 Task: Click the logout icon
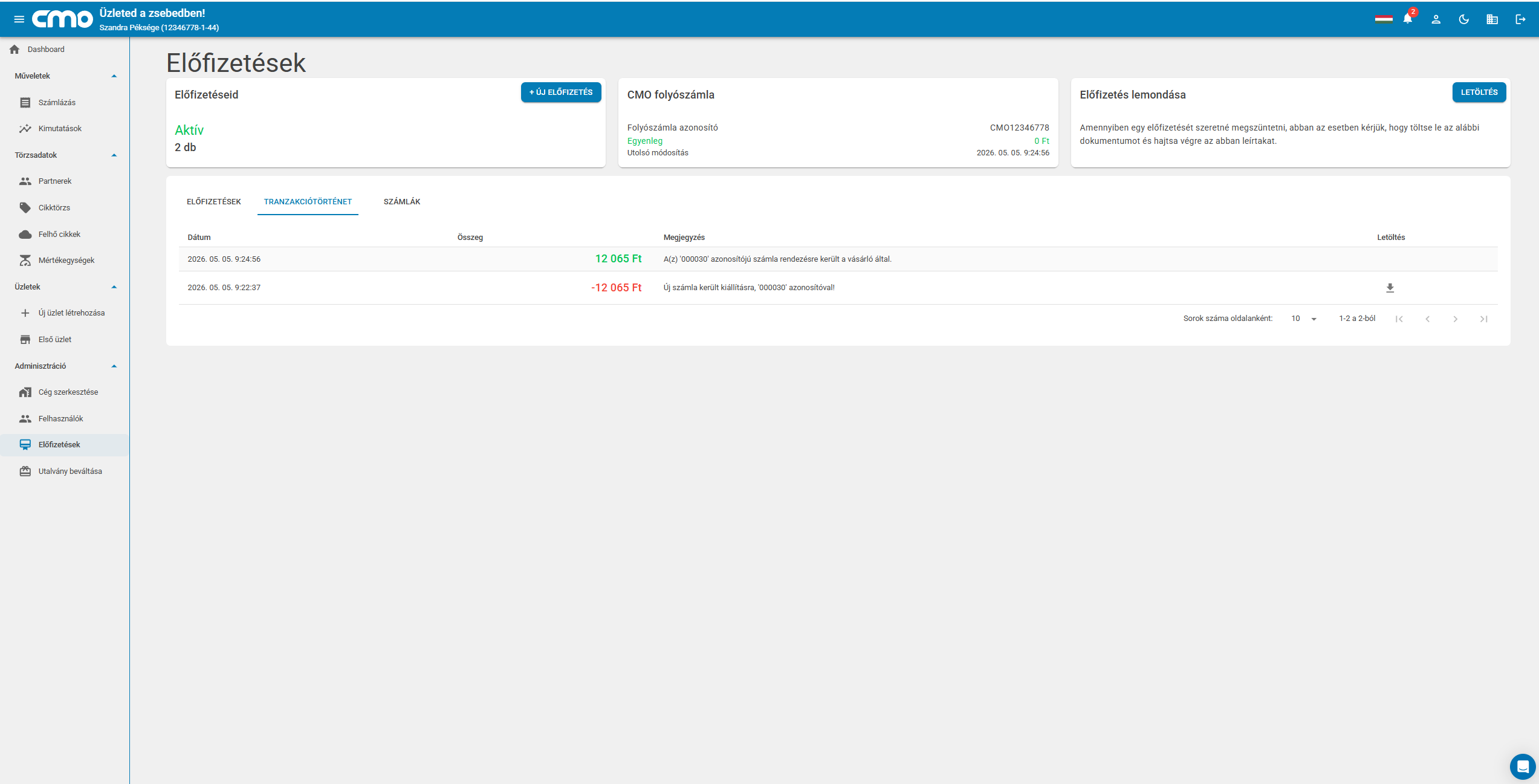[x=1520, y=19]
